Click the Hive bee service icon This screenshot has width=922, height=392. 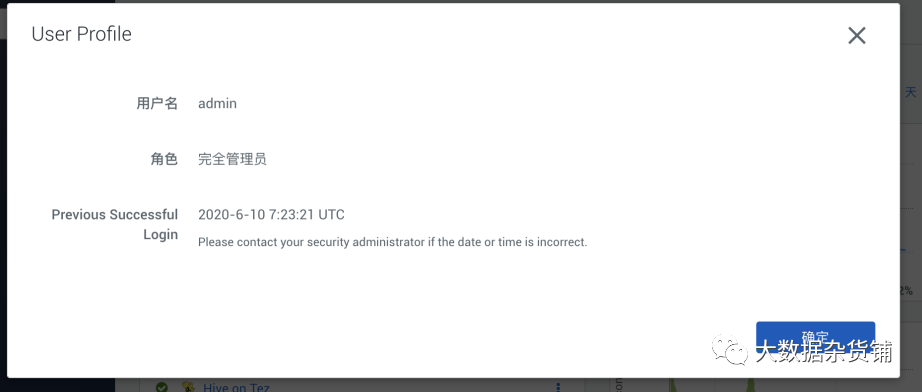(x=188, y=387)
